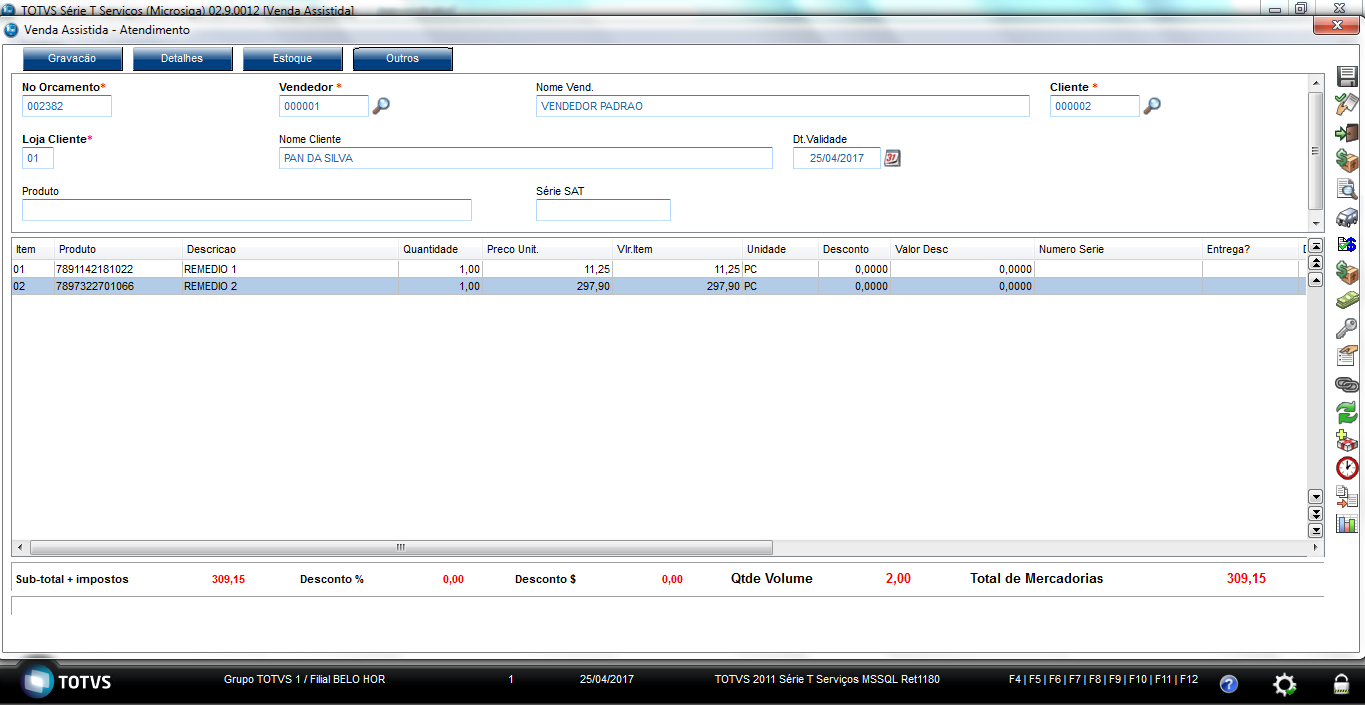Screen dimensions: 1365x705
Task: Select the REMEDIO 2 row
Action: (x=658, y=286)
